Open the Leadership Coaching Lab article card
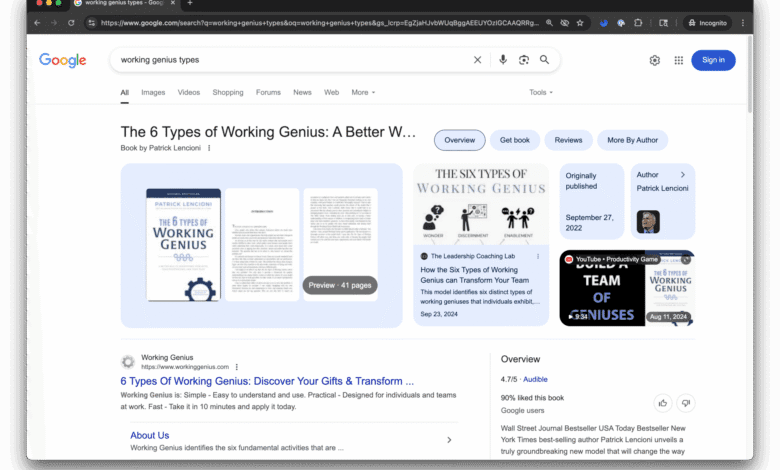 point(481,245)
